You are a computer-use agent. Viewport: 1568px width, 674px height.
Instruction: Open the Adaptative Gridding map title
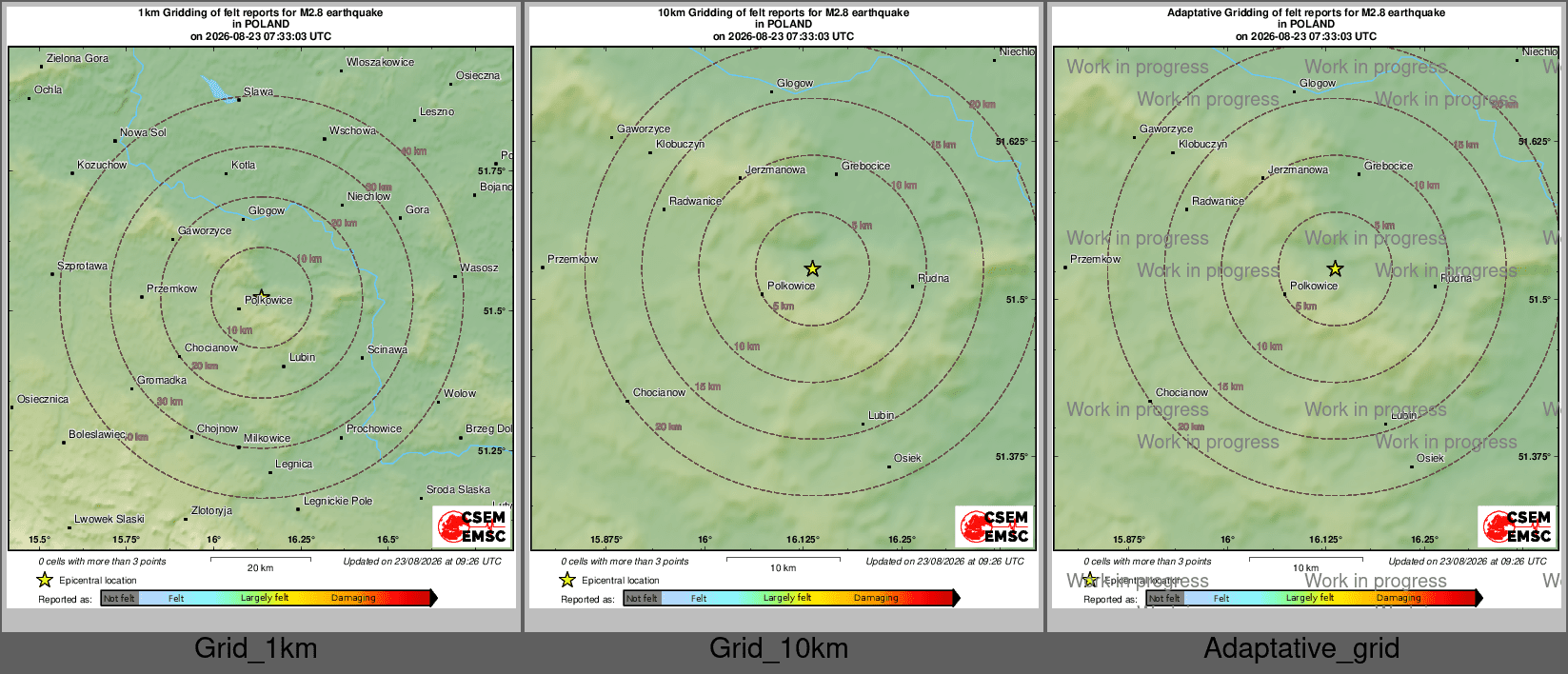[x=1306, y=25]
